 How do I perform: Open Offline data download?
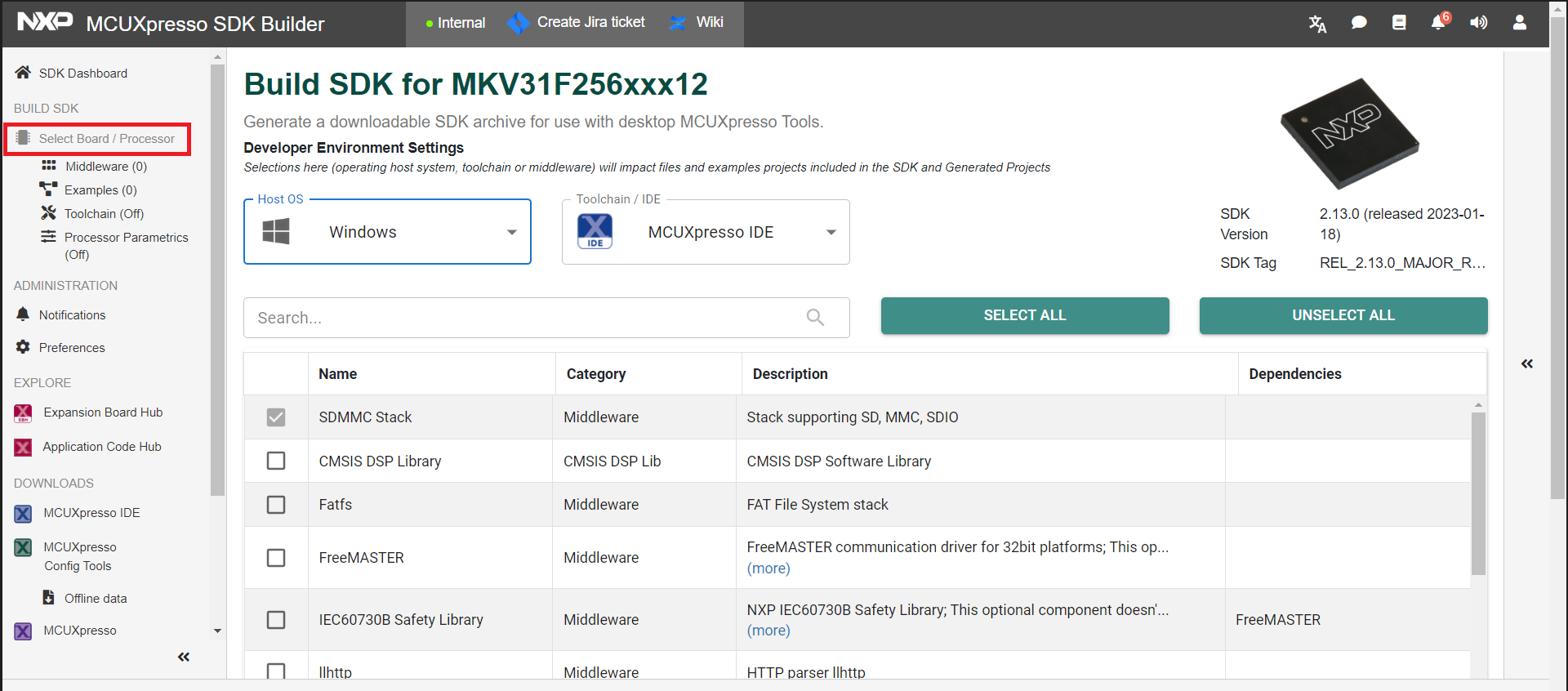click(x=85, y=598)
